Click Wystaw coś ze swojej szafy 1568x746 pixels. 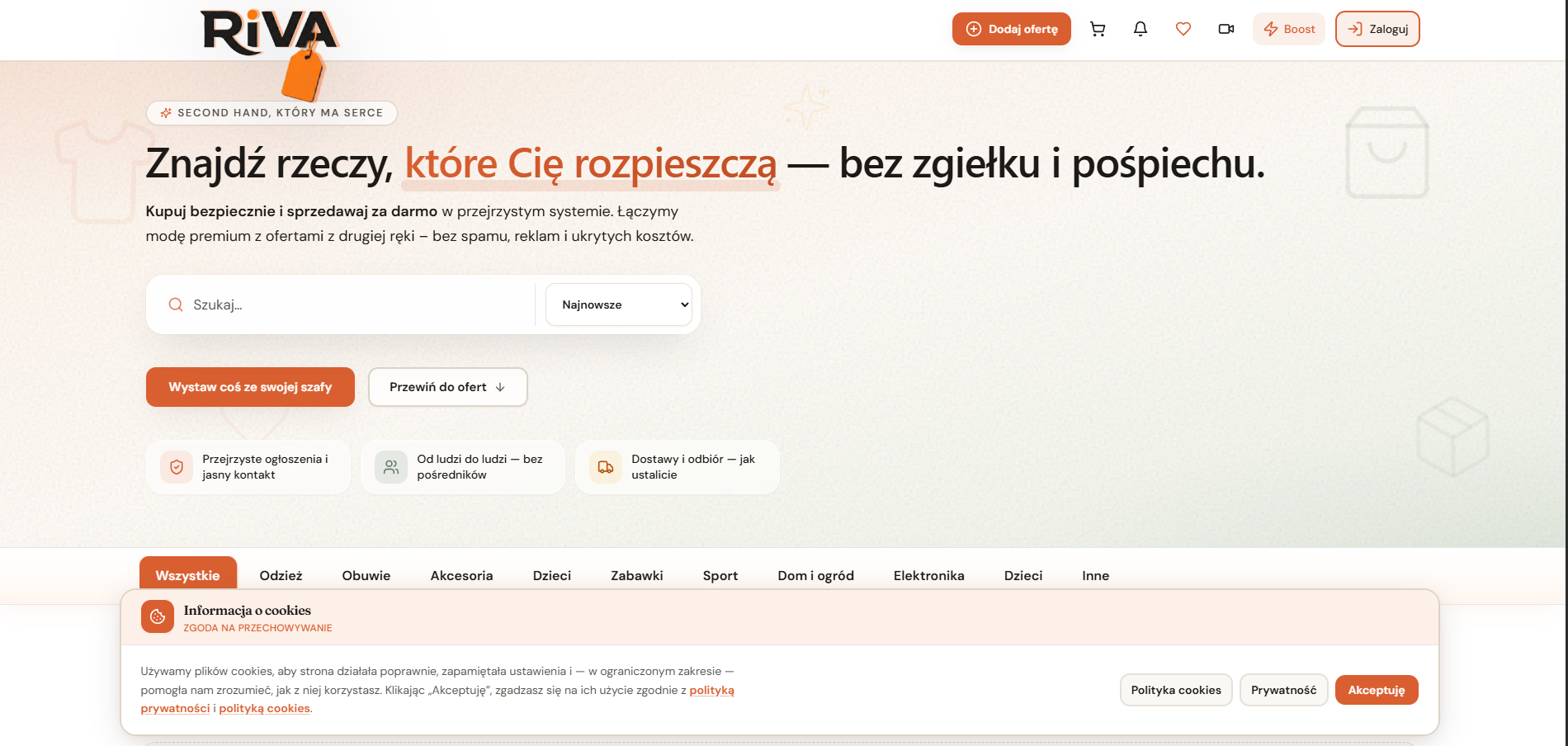[250, 387]
